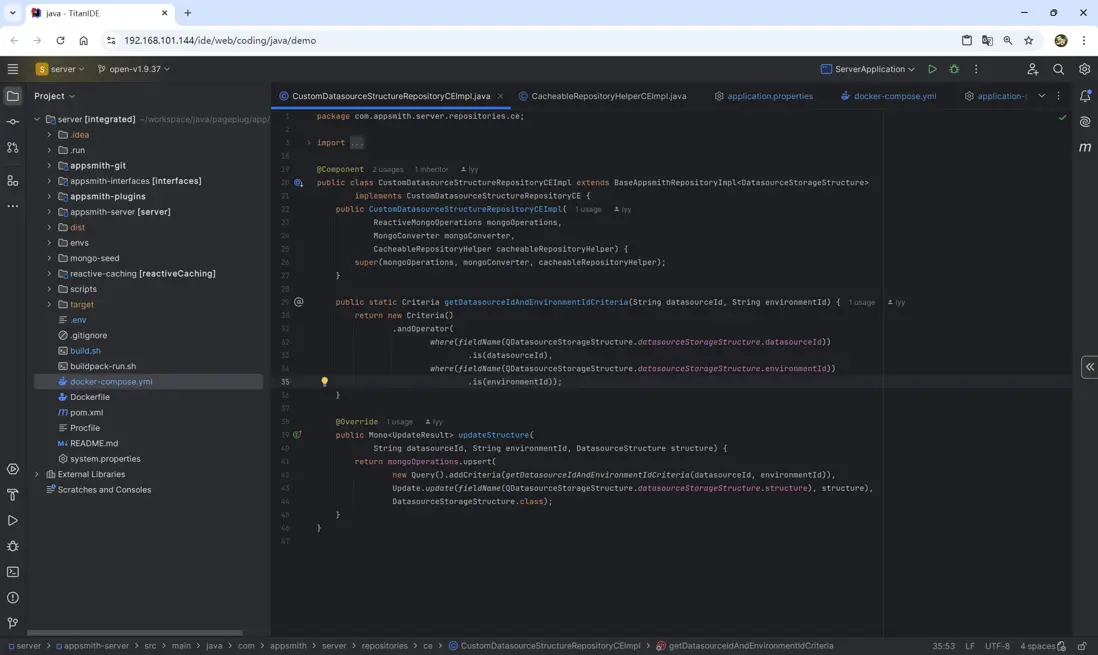Click the project tree horizontal scrollbar
Screen dimensions: 1098x655
pyautogui.click(x=134, y=633)
